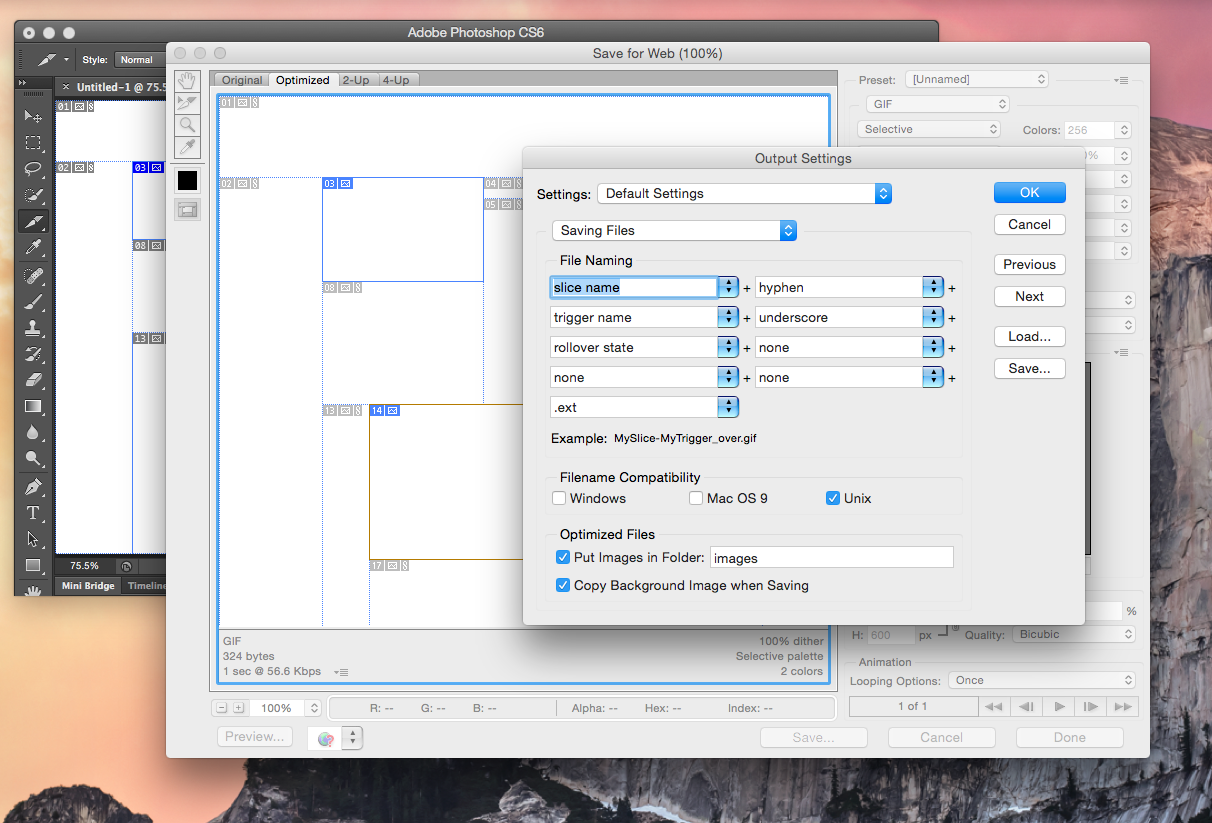The height and width of the screenshot is (823, 1212).
Task: Go to Previous output settings page
Action: (x=1030, y=264)
